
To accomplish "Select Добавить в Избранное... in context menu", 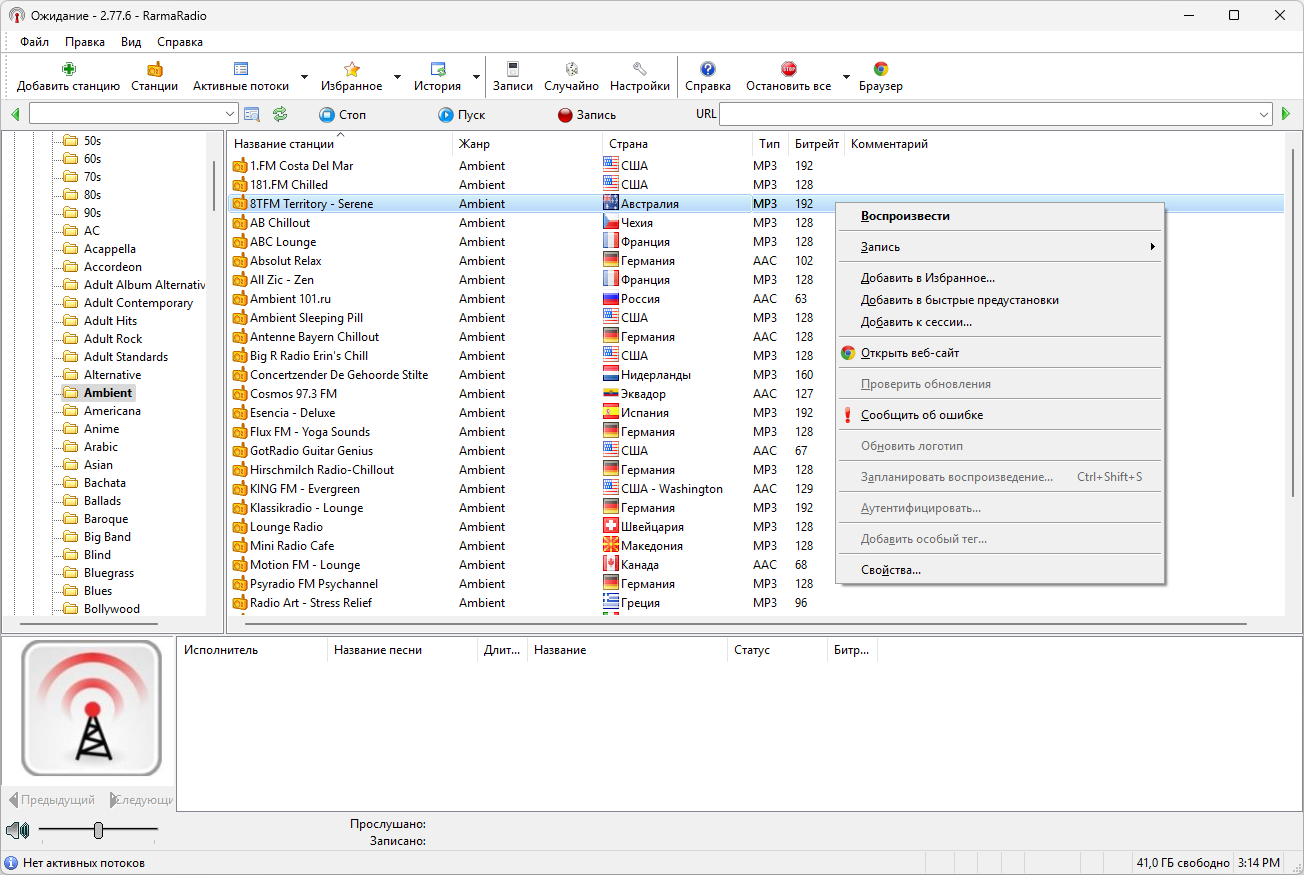I will tap(1000, 278).
